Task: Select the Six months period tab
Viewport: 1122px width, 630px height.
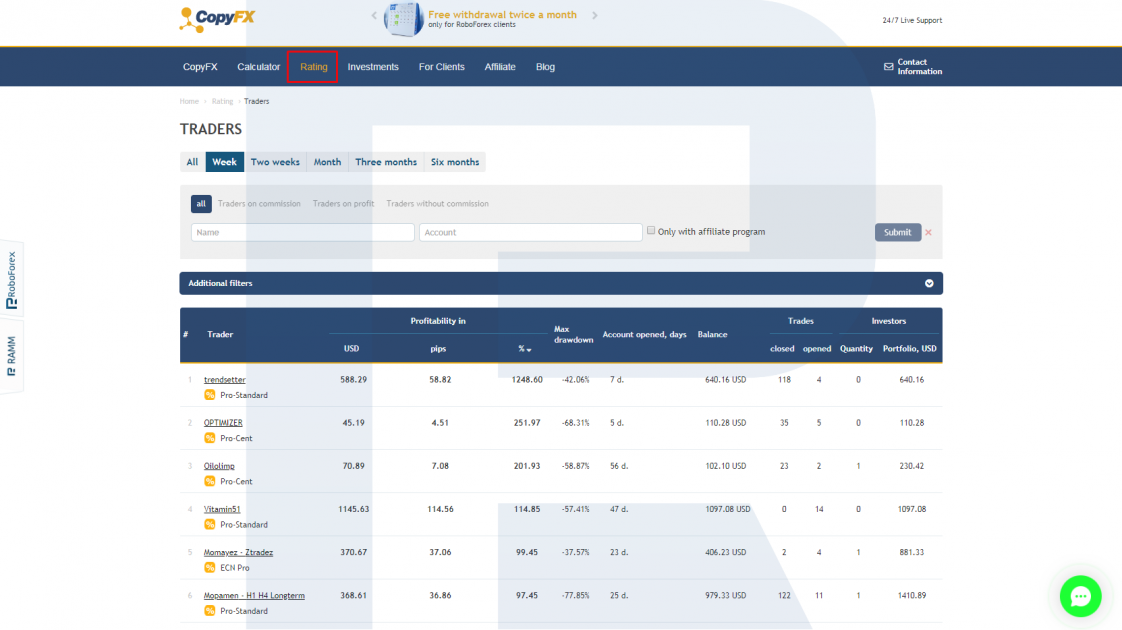Action: 455,162
